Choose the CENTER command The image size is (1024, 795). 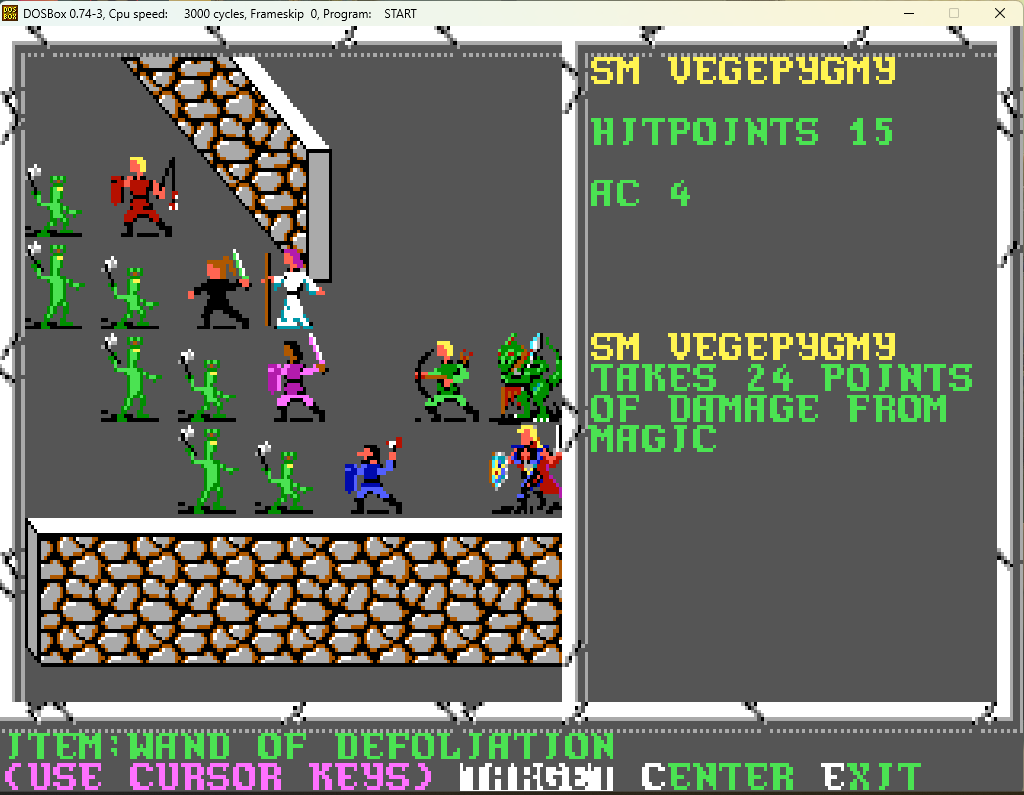(x=718, y=777)
